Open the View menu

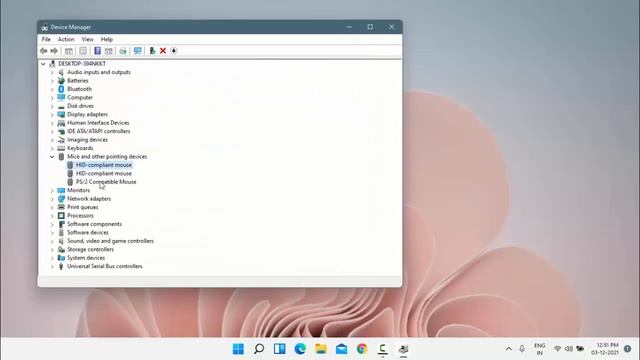tap(87, 39)
